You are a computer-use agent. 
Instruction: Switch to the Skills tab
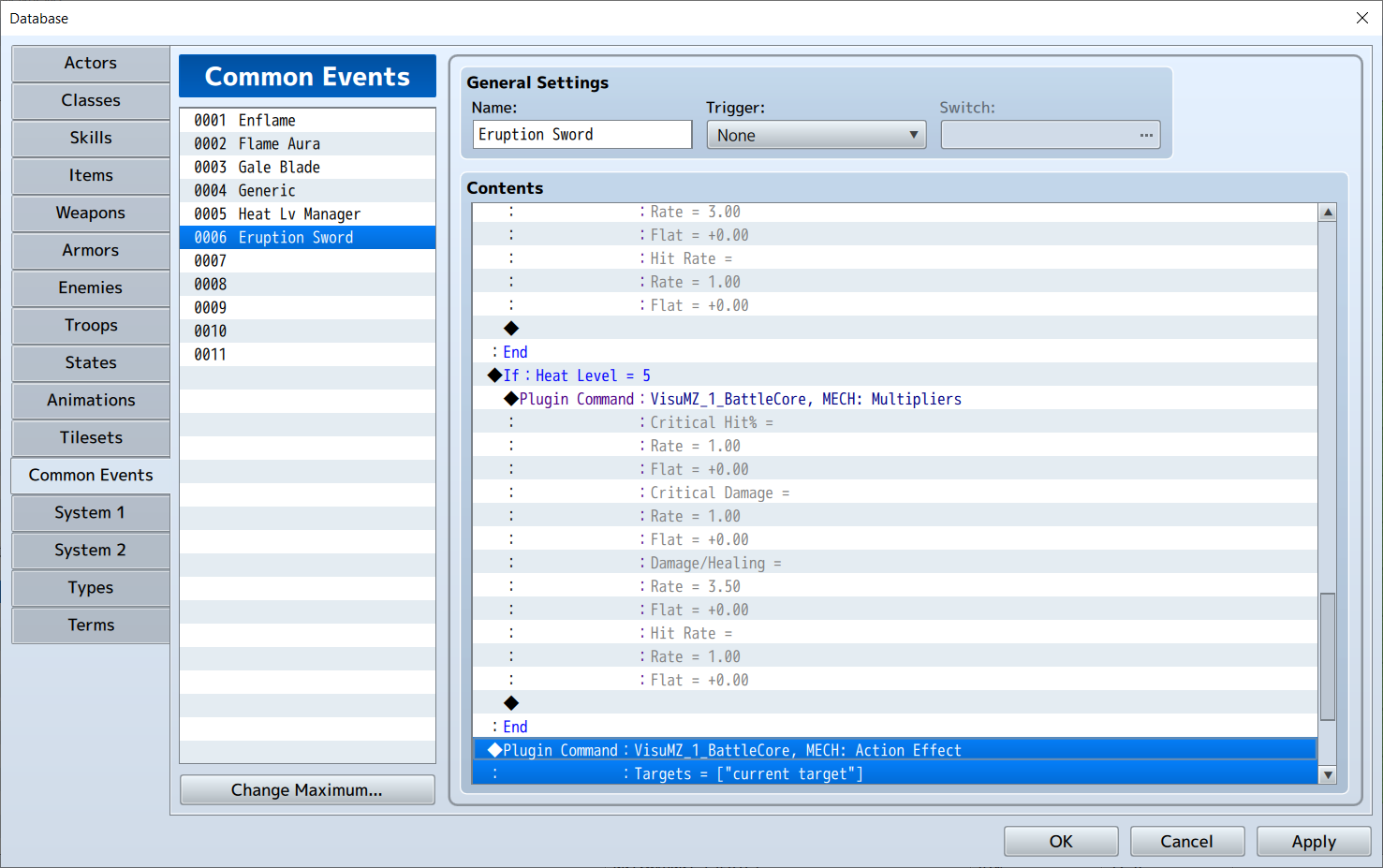tap(91, 138)
